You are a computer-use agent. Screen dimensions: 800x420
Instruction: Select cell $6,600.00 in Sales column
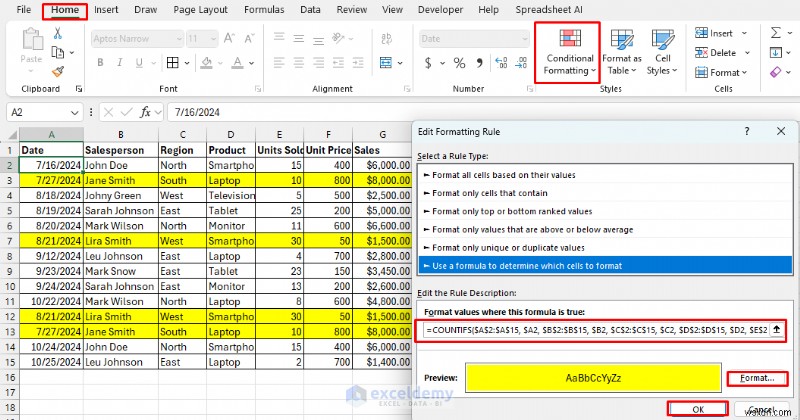coord(383,226)
